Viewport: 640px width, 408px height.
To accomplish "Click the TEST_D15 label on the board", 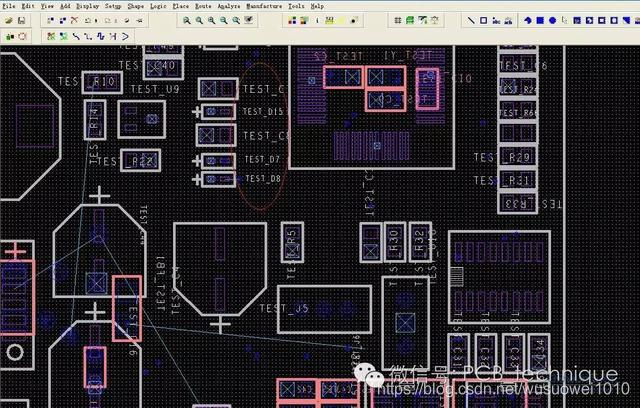I will (x=264, y=112).
